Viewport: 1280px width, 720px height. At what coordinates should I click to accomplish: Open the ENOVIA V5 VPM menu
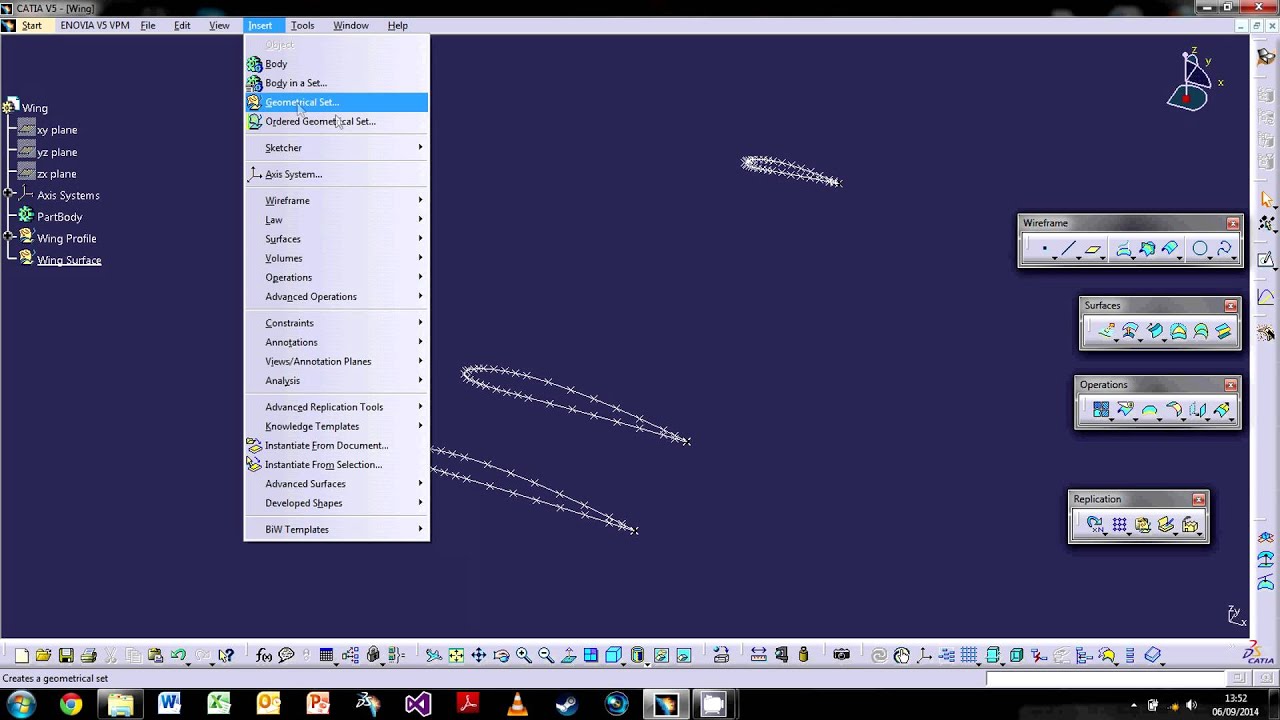pyautogui.click(x=95, y=25)
